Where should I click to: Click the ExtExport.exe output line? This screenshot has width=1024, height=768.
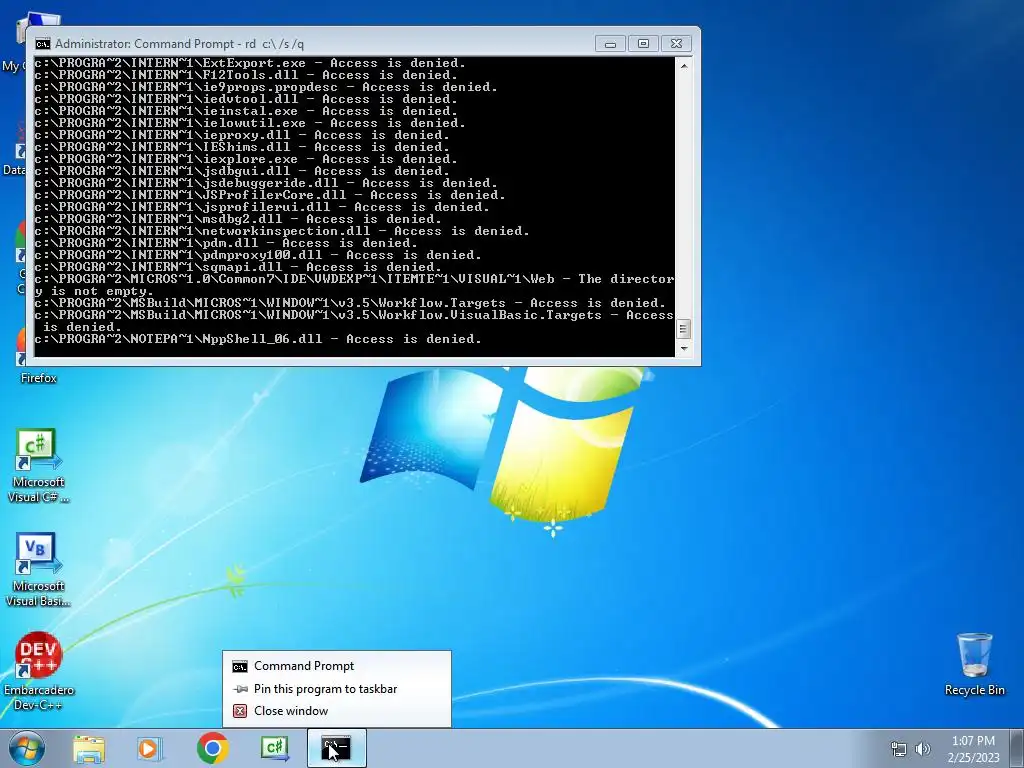click(250, 63)
